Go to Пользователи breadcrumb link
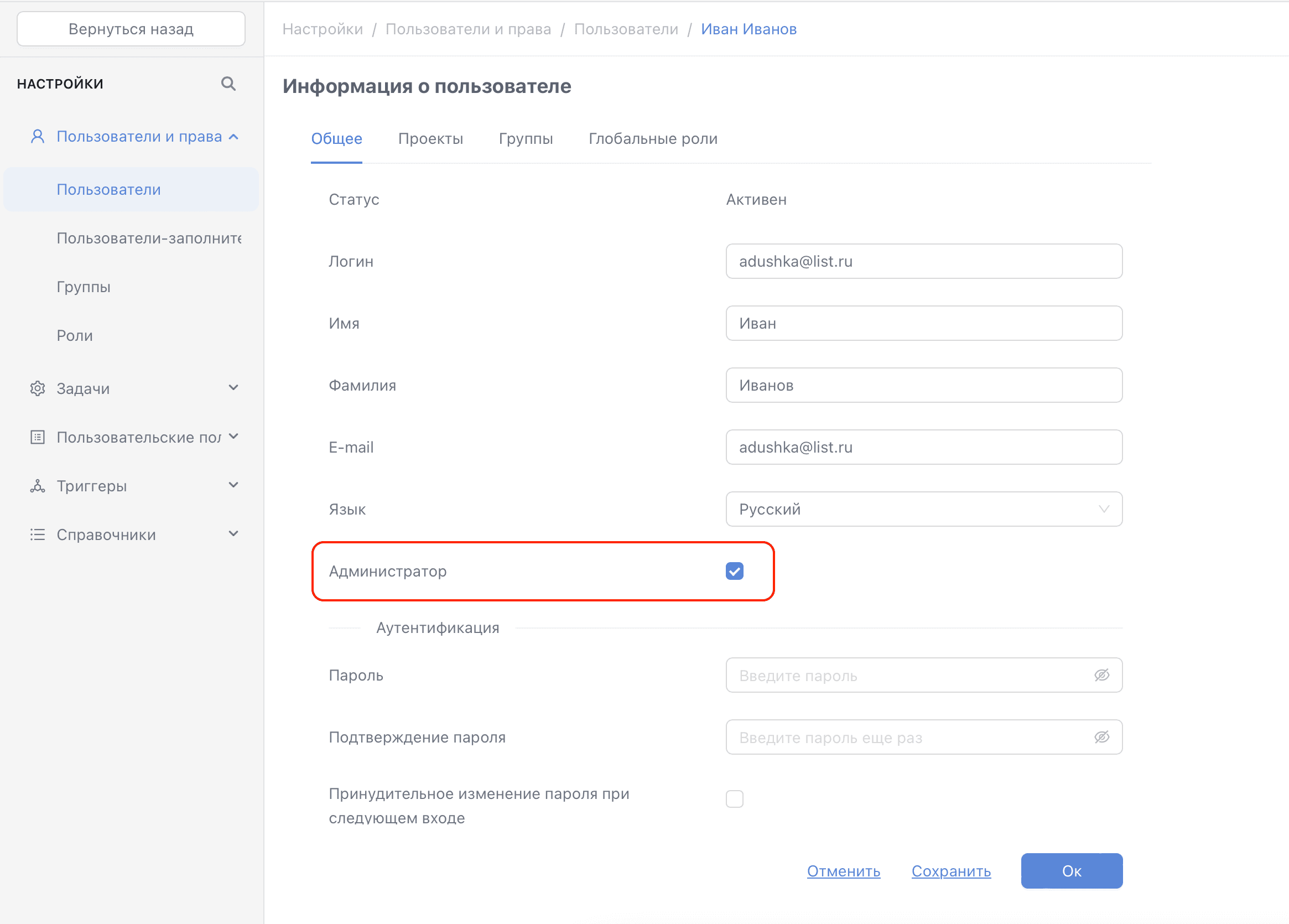Screen dimensions: 1289x924 [x=626, y=29]
